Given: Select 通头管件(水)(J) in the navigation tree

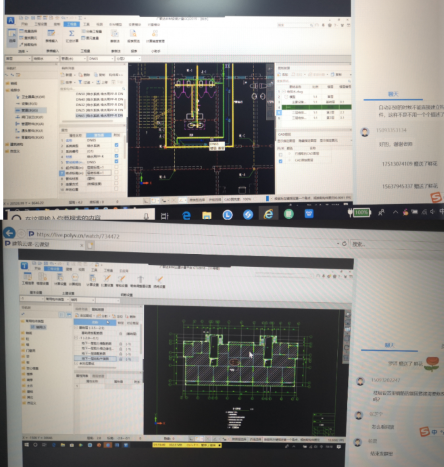Looking at the screenshot, I should pyautogui.click(x=30, y=130).
